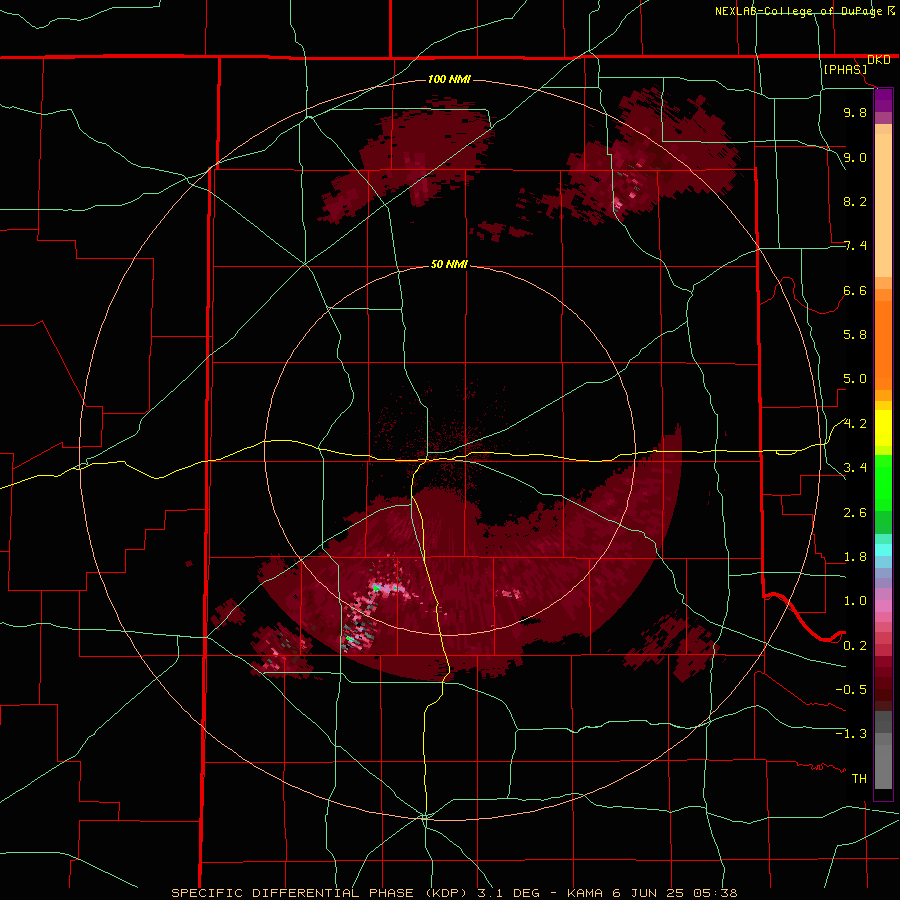Viewport: 900px width, 900px height.
Task: Click the 8.2 legend value
Action: 855,201
